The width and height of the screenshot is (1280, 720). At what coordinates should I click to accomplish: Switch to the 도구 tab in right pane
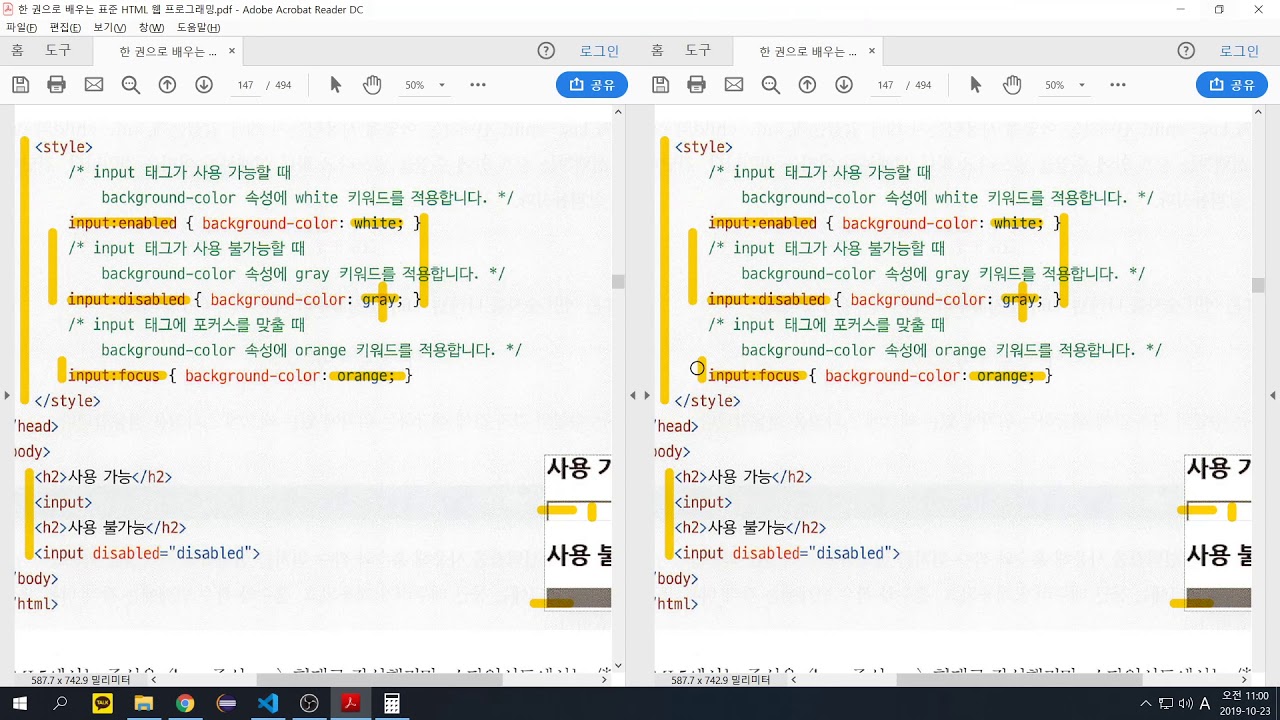698,51
